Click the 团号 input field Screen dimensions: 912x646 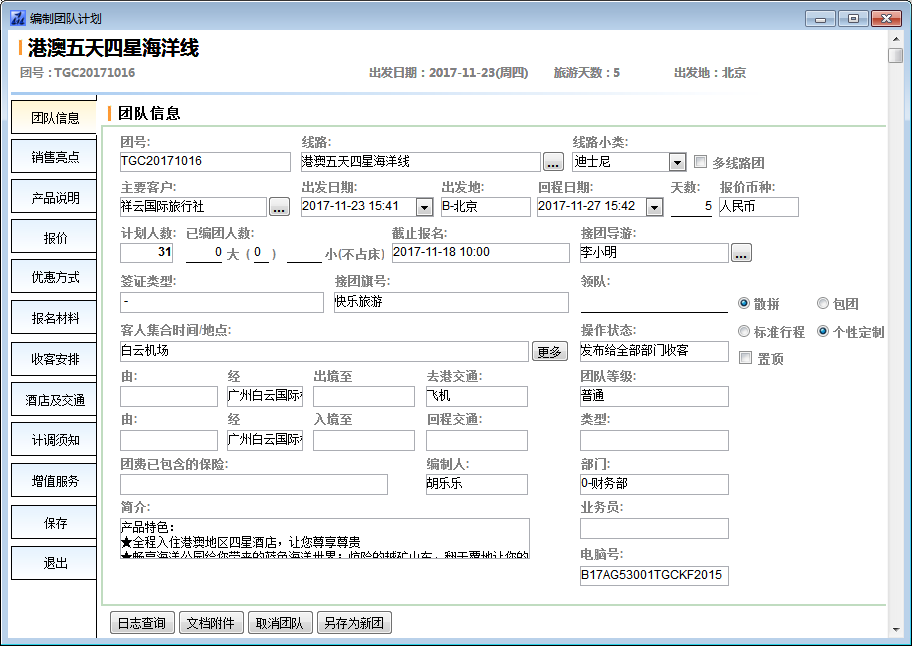205,162
